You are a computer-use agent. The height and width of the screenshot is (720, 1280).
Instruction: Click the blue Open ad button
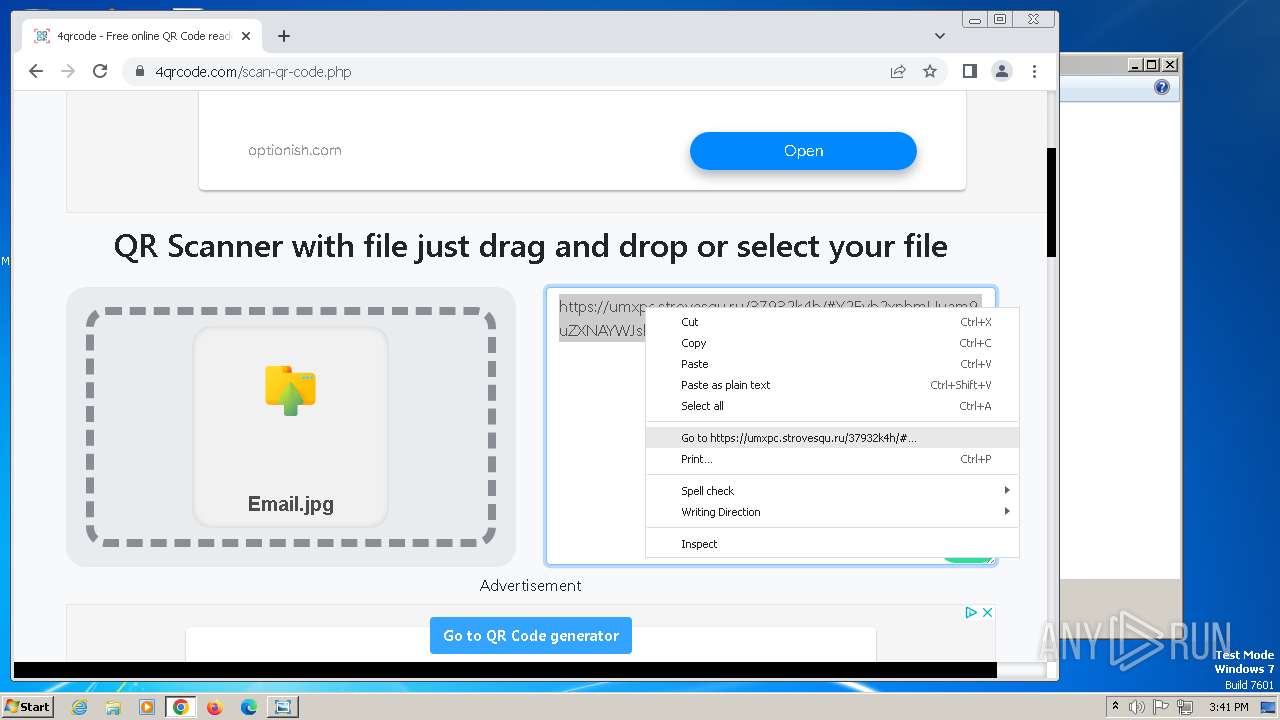click(x=803, y=151)
